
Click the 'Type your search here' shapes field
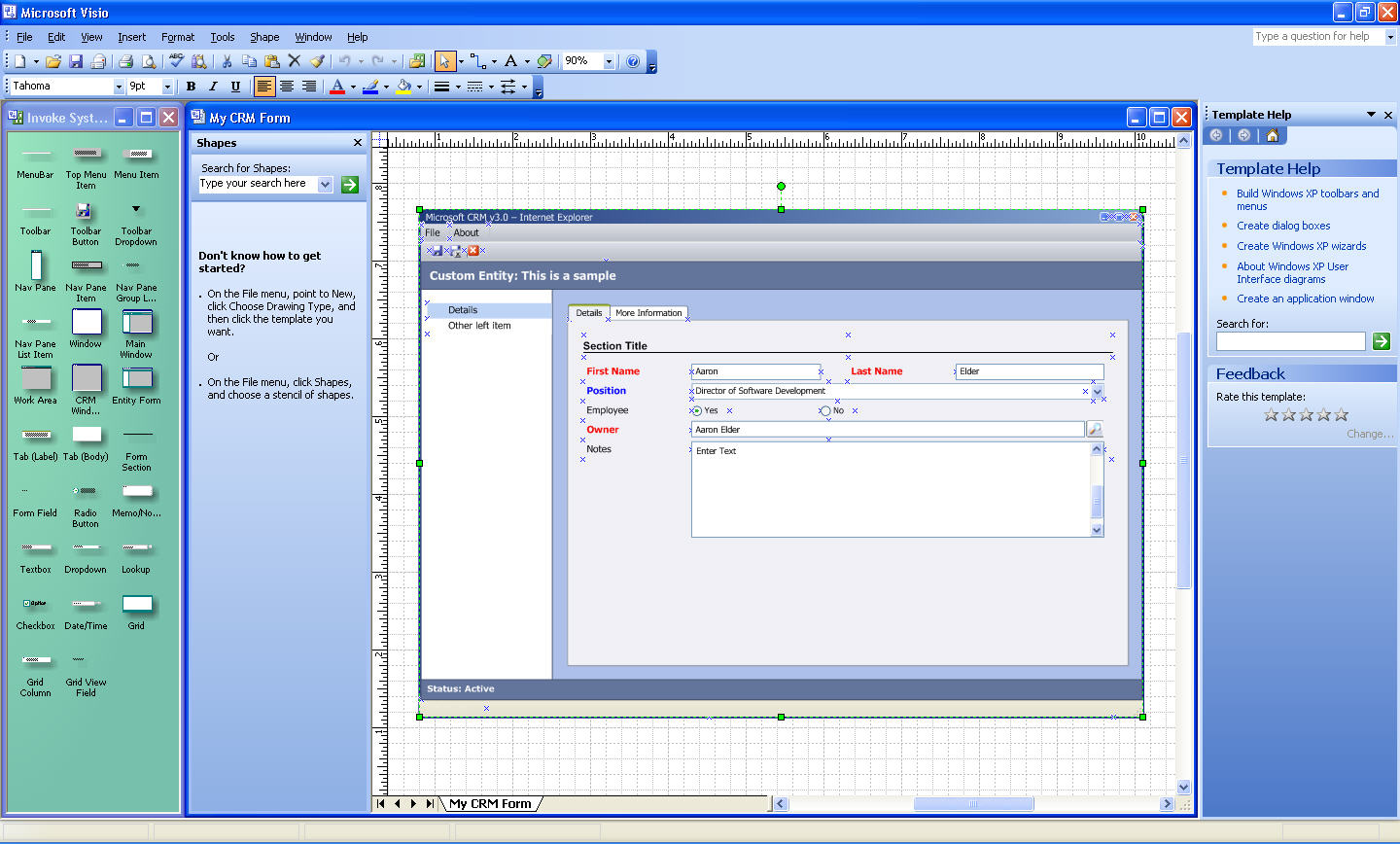pyautogui.click(x=258, y=184)
